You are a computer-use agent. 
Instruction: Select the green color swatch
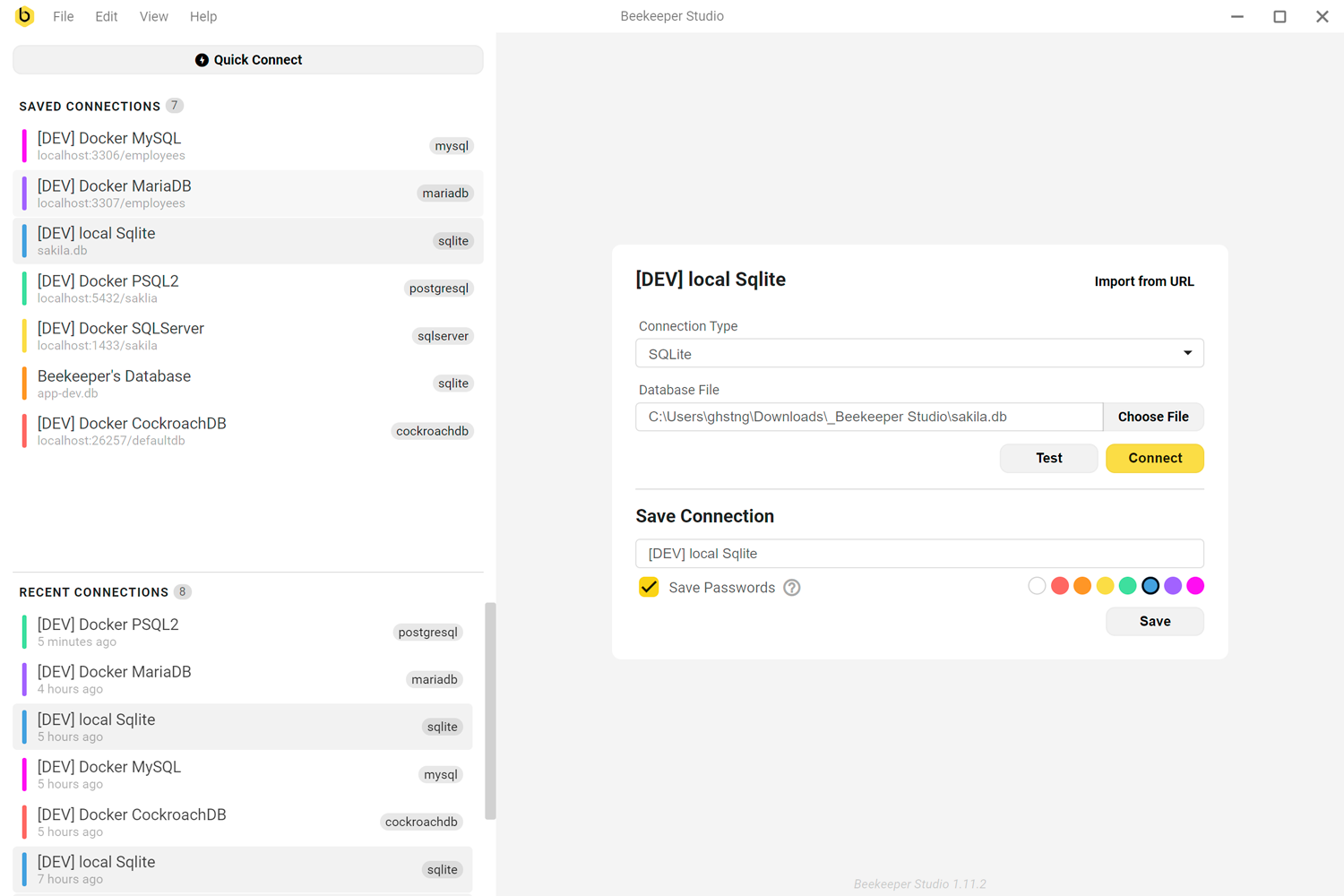pos(1127,586)
